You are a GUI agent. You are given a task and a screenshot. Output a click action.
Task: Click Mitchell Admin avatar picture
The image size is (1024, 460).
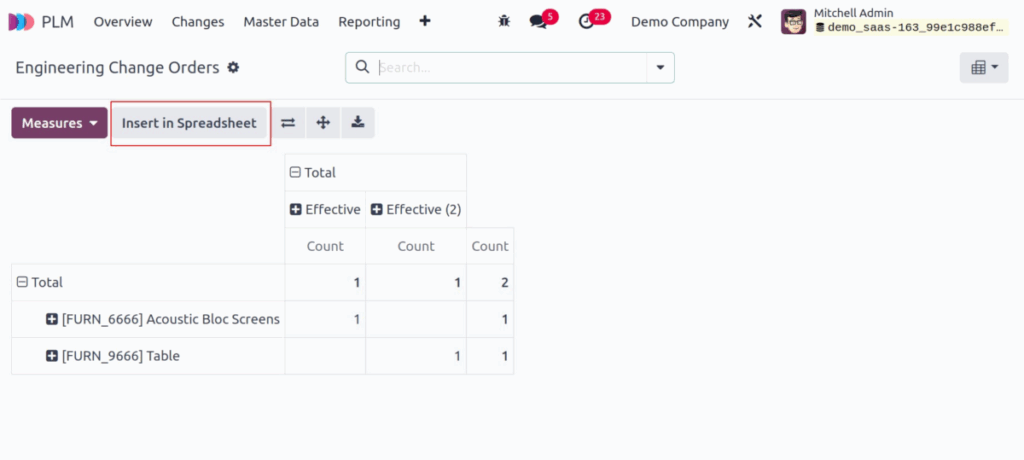point(793,22)
